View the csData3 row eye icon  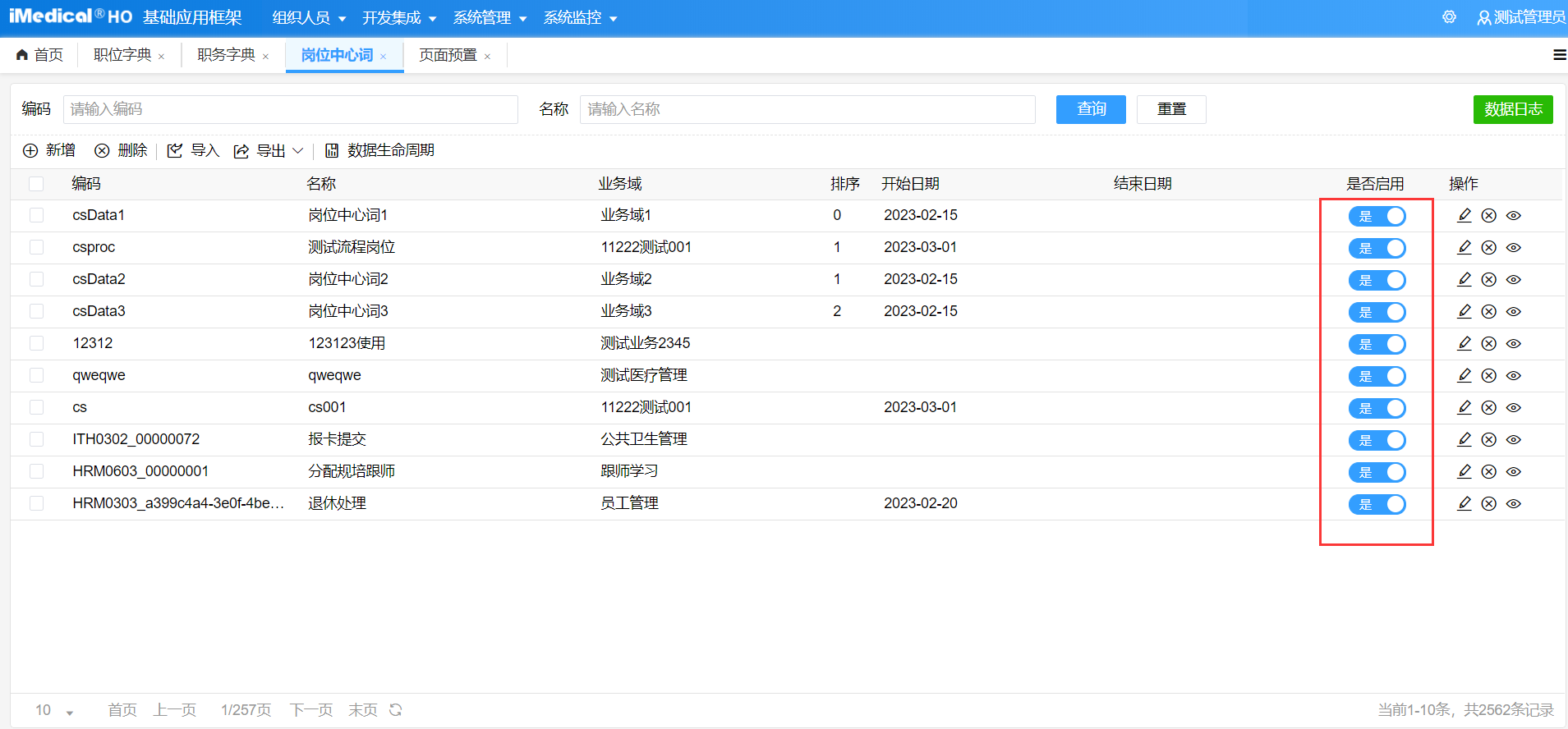pyautogui.click(x=1514, y=312)
